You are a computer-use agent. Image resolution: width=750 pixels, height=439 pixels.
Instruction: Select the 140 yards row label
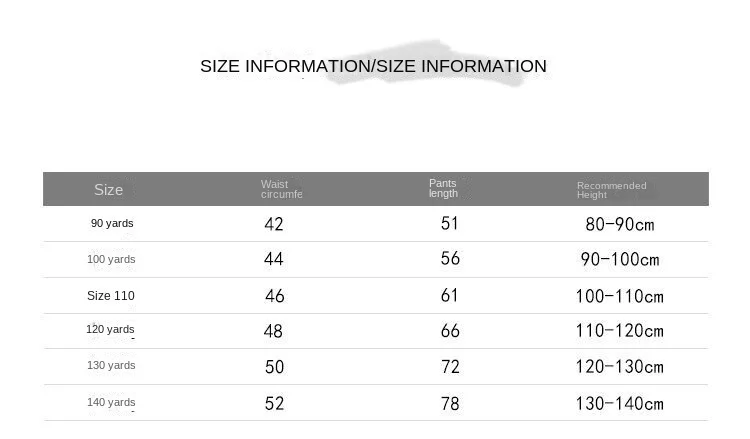tap(111, 402)
